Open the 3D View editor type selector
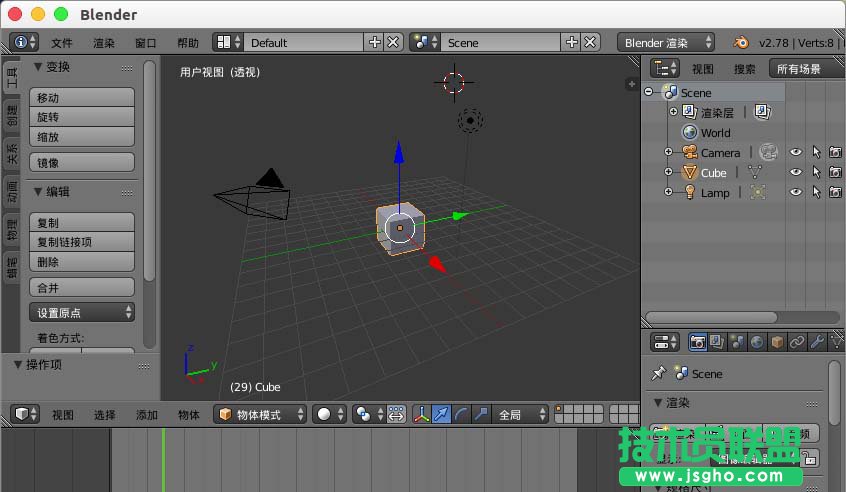Screen dimensions: 846x492 coord(25,414)
